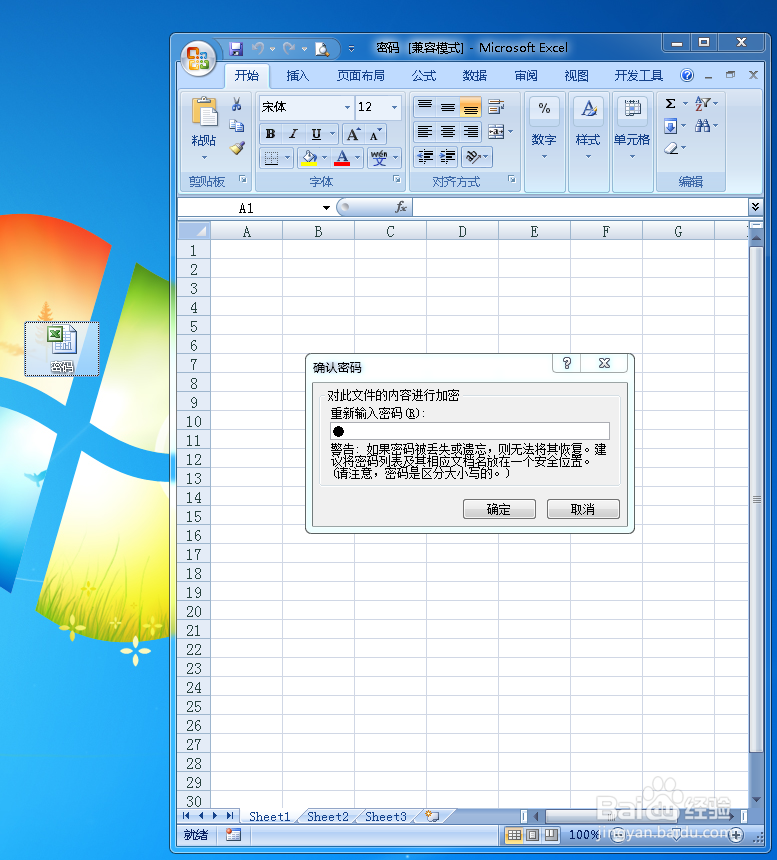
Task: Click the phonetic guide wén icon
Action: 379,158
